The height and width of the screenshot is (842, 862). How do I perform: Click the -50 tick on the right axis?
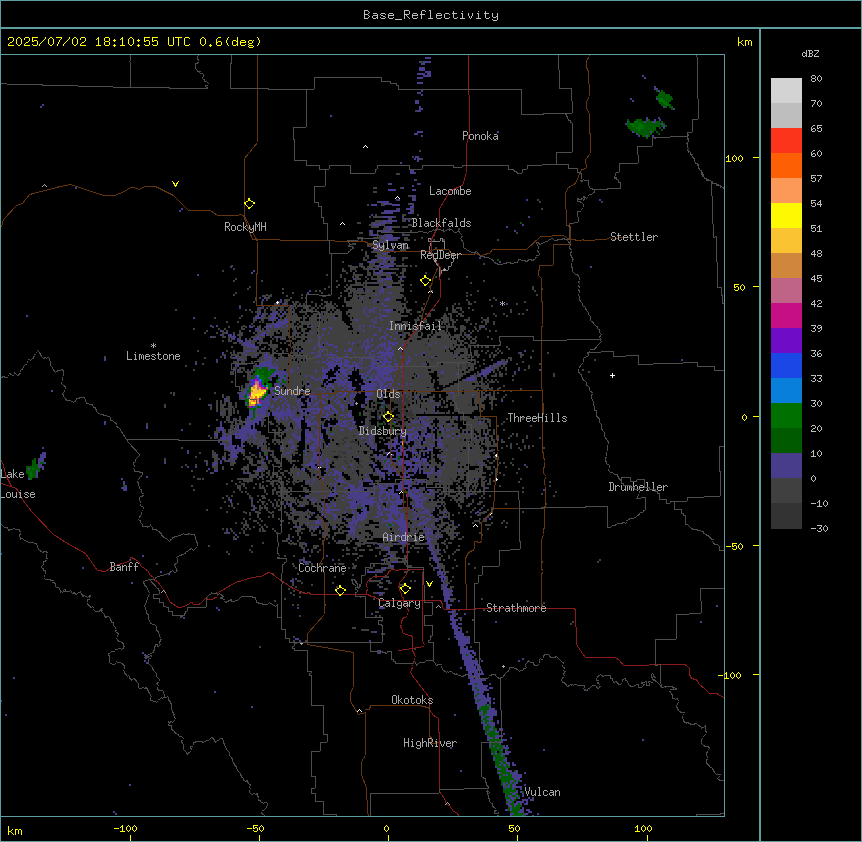(734, 546)
